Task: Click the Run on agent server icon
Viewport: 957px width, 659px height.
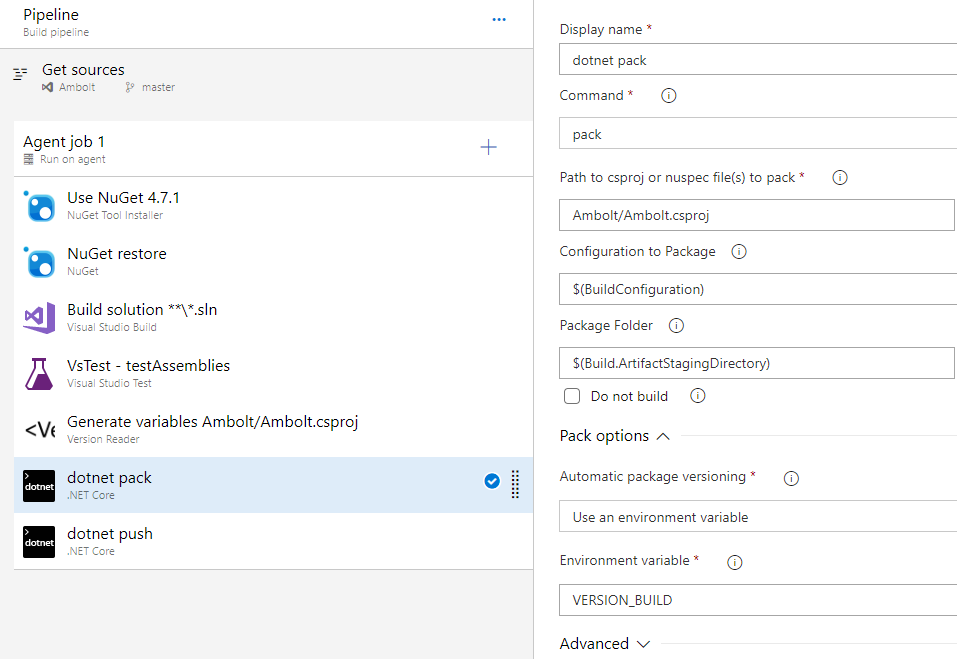Action: 28,159
